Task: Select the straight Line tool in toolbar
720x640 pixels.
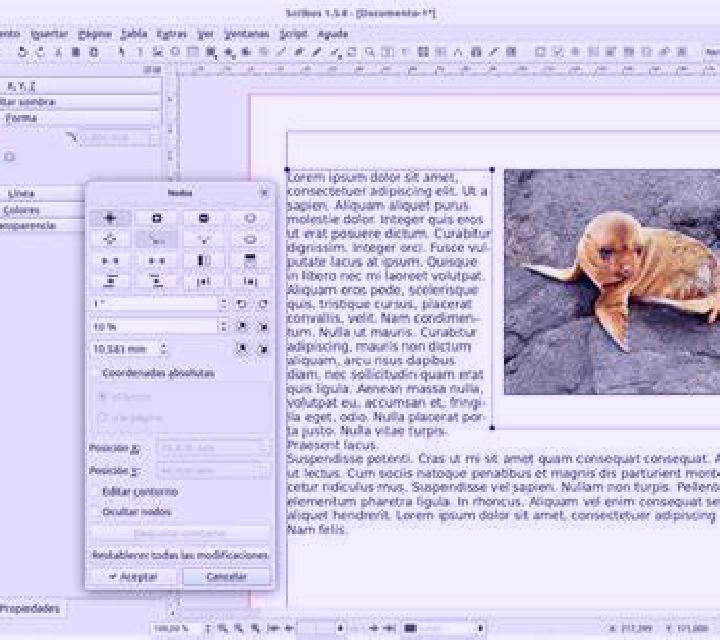Action: point(281,52)
